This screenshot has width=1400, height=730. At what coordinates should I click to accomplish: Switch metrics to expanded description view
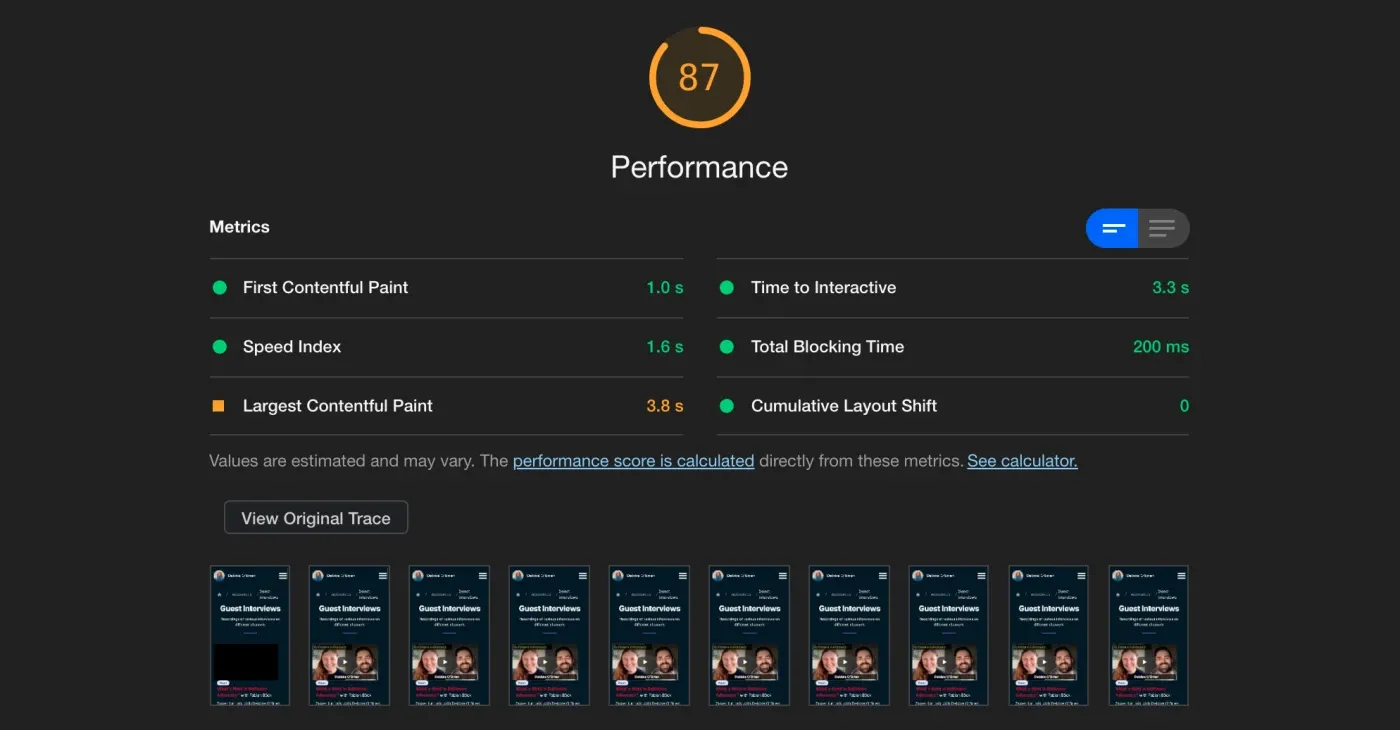click(1163, 228)
